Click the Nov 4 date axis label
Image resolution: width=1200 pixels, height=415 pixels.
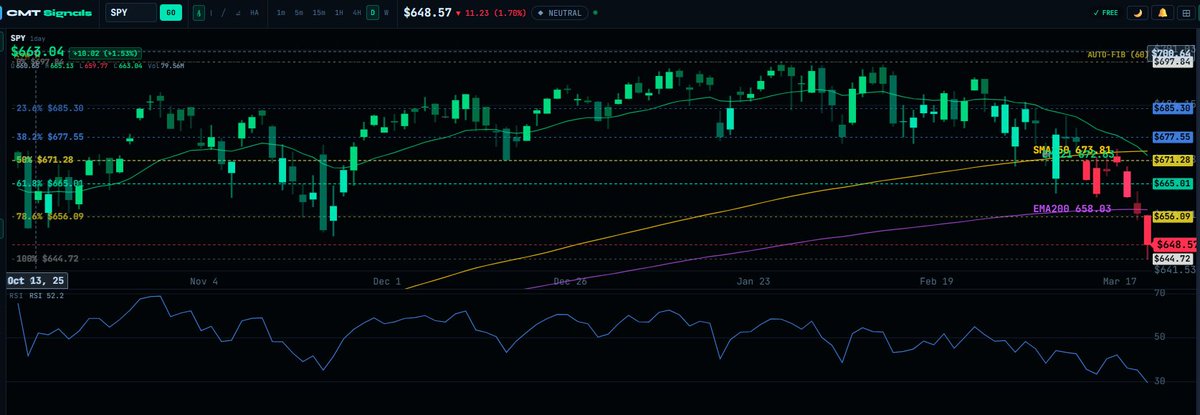[203, 283]
